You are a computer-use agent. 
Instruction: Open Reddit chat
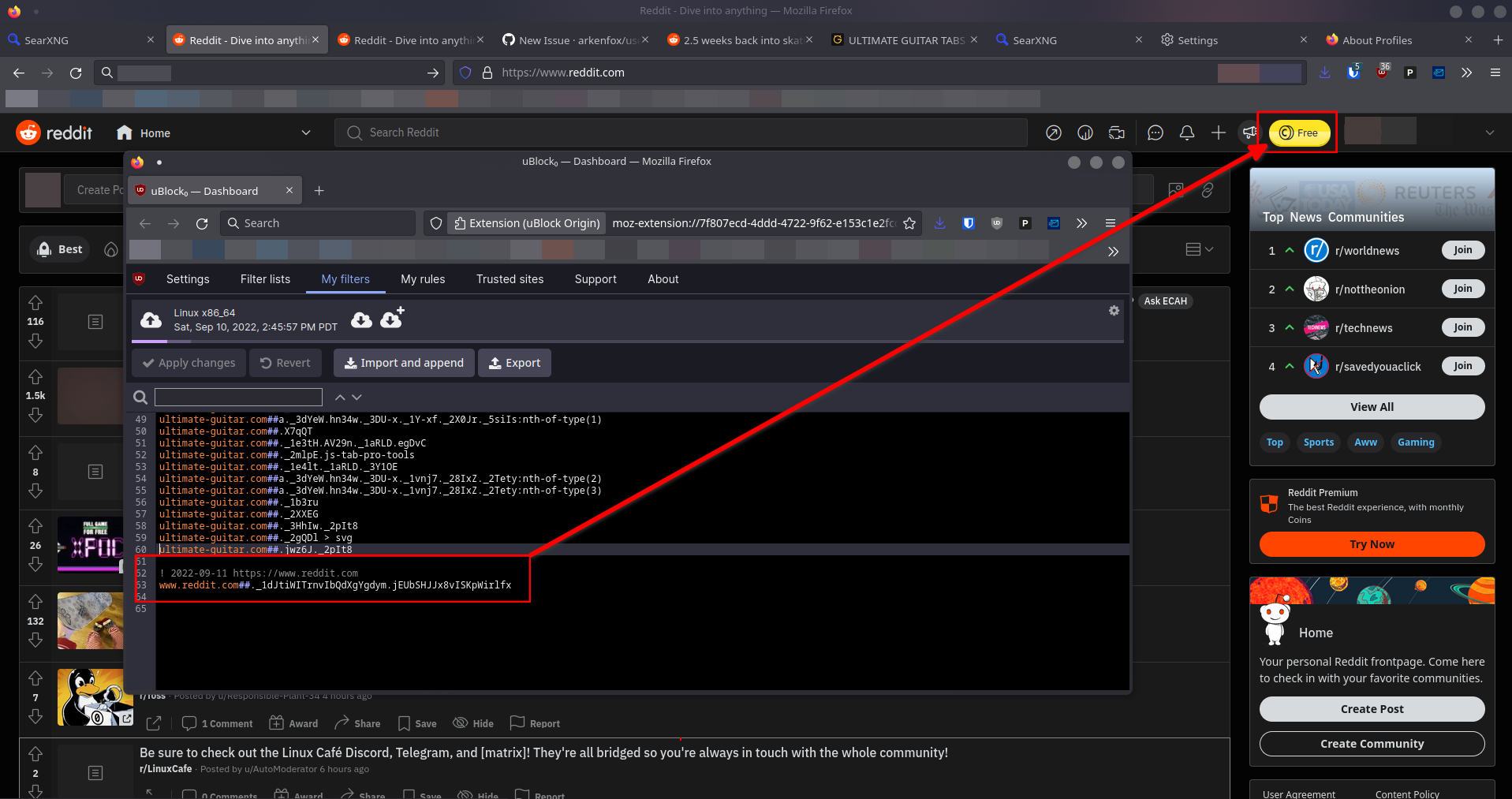1155,133
